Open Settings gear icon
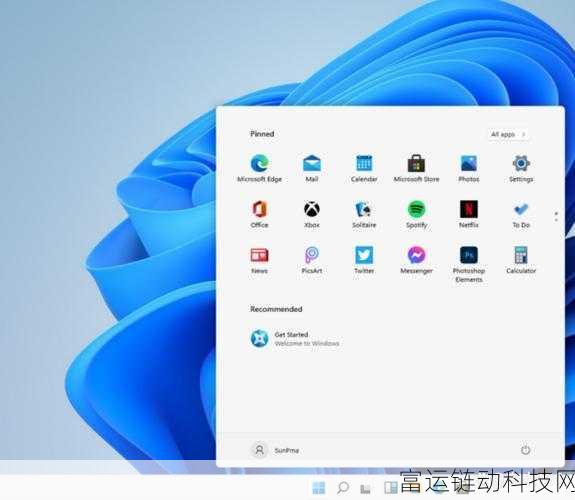Screen dimensions: 575x500 pyautogui.click(x=521, y=168)
